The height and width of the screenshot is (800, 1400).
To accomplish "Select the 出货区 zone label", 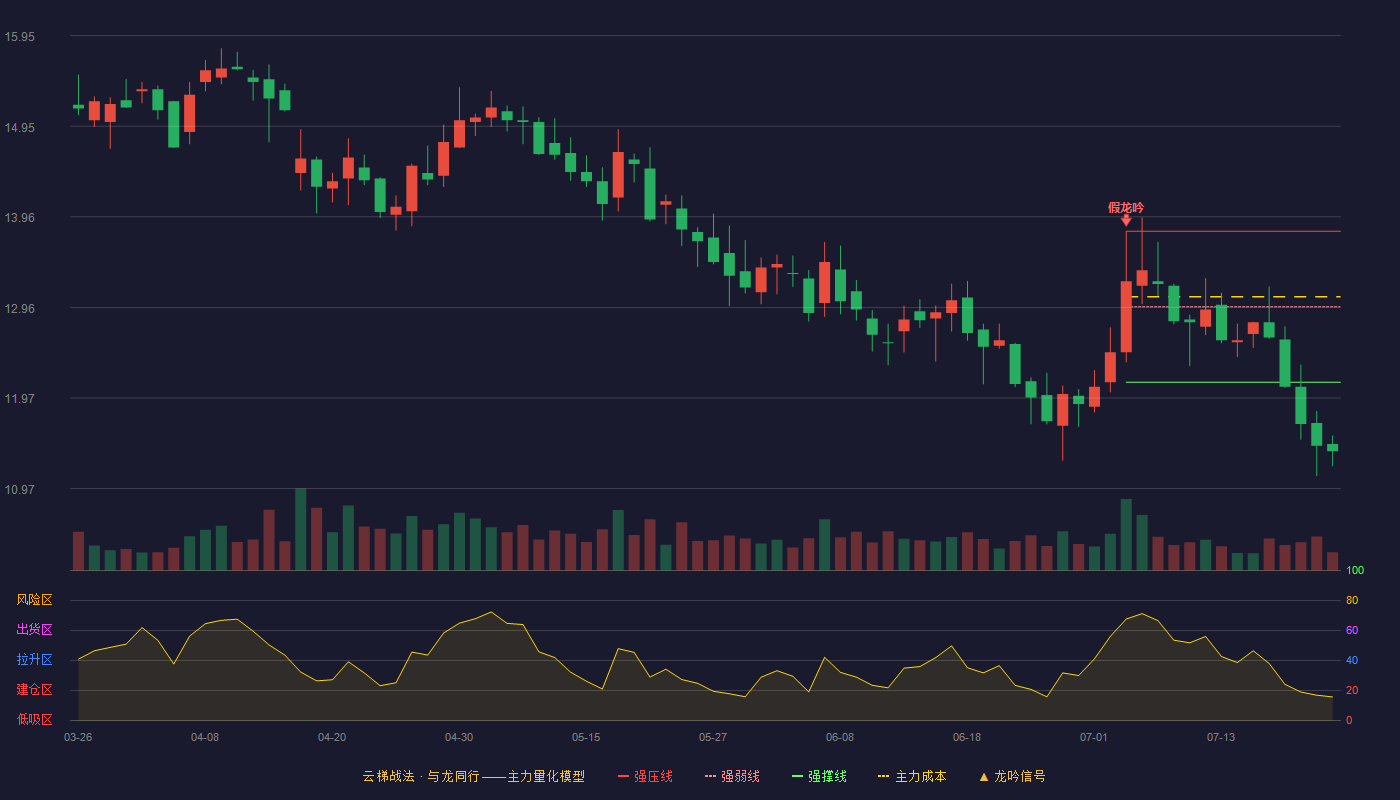I will [34, 630].
